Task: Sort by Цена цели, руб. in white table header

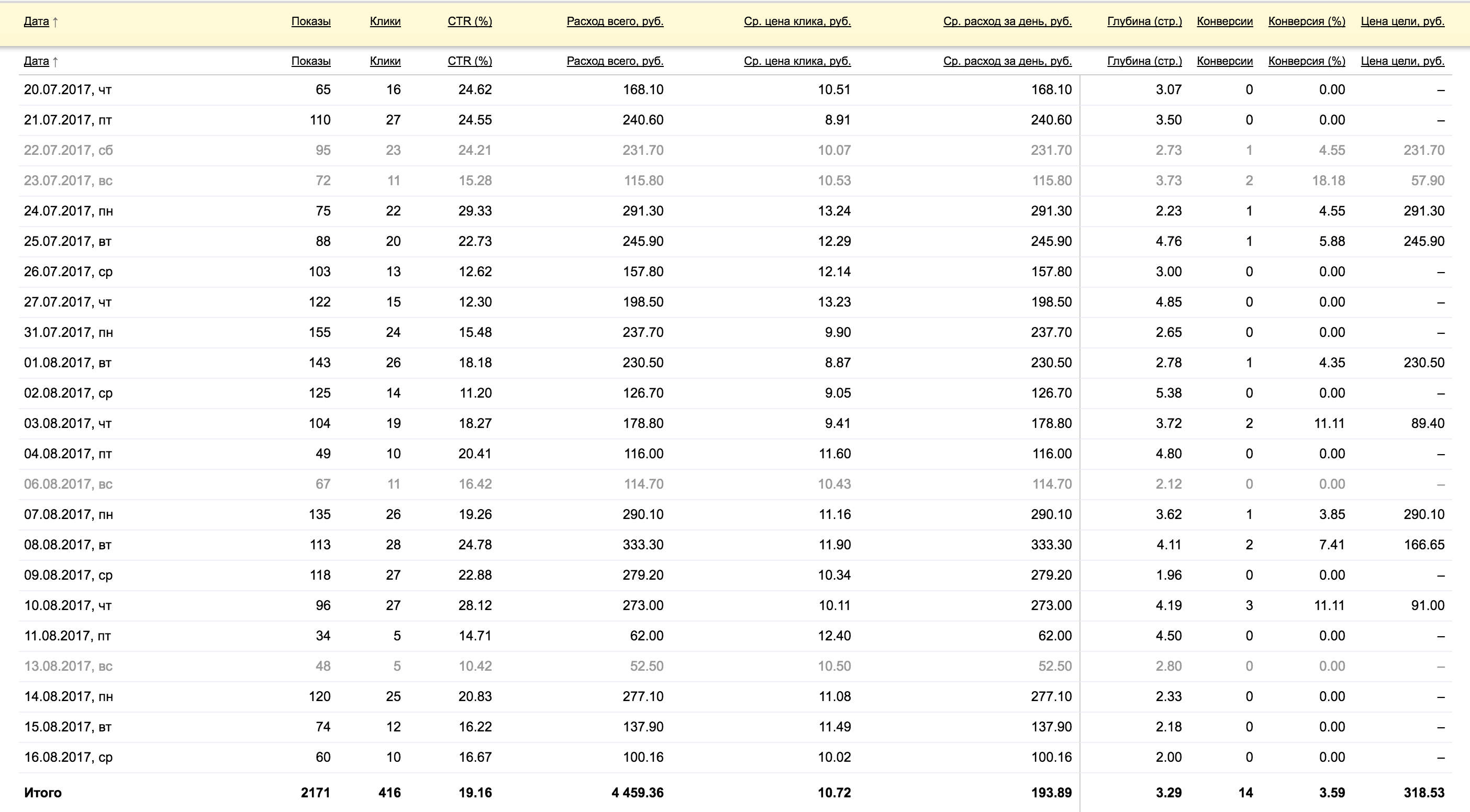Action: point(1402,61)
